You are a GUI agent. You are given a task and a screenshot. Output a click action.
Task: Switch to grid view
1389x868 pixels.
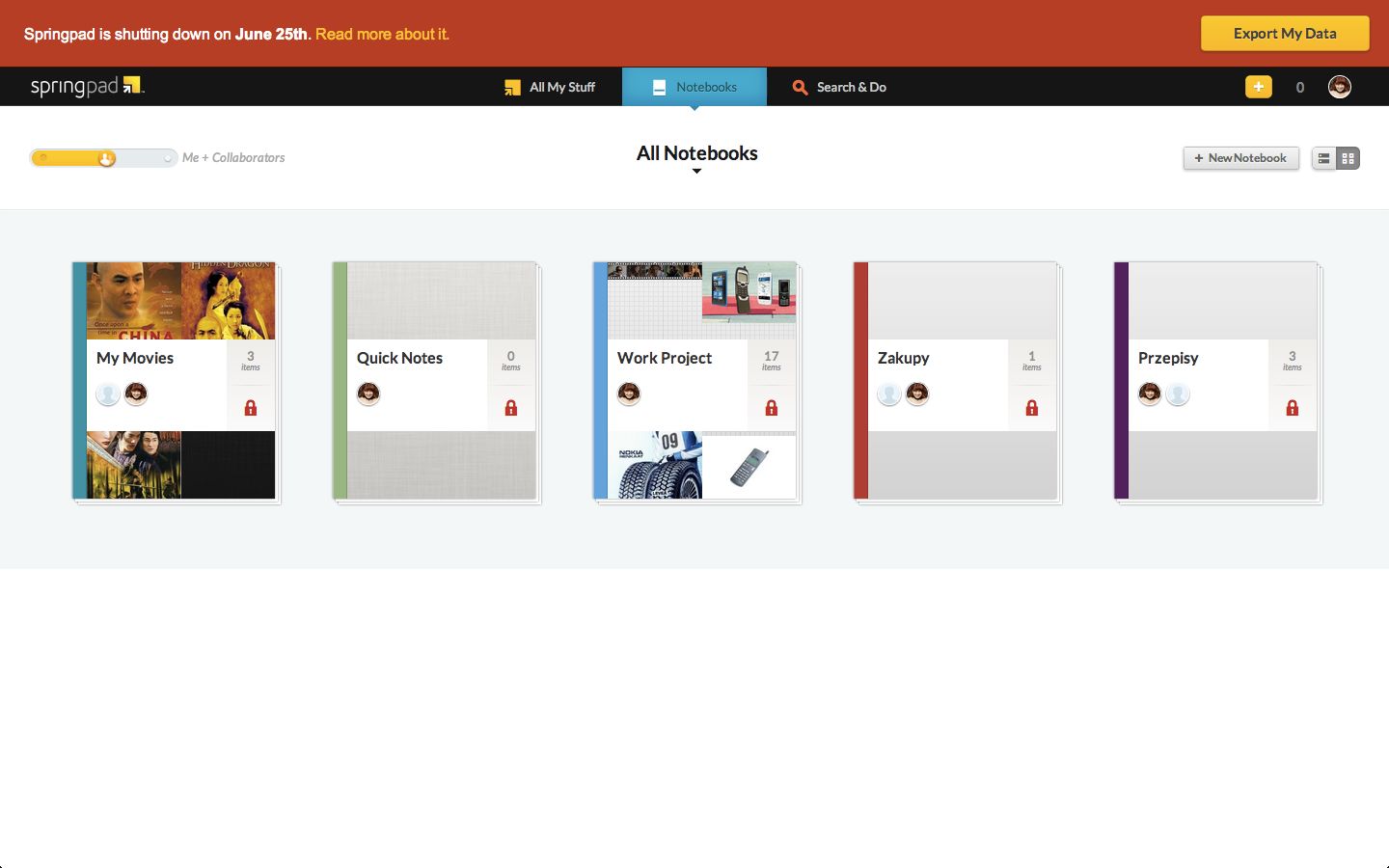[1348, 158]
